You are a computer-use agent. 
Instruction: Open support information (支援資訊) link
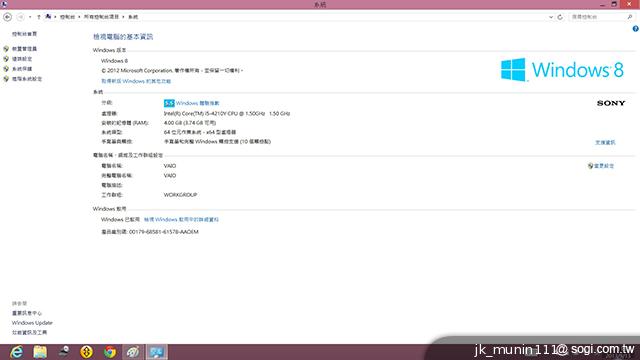point(605,142)
